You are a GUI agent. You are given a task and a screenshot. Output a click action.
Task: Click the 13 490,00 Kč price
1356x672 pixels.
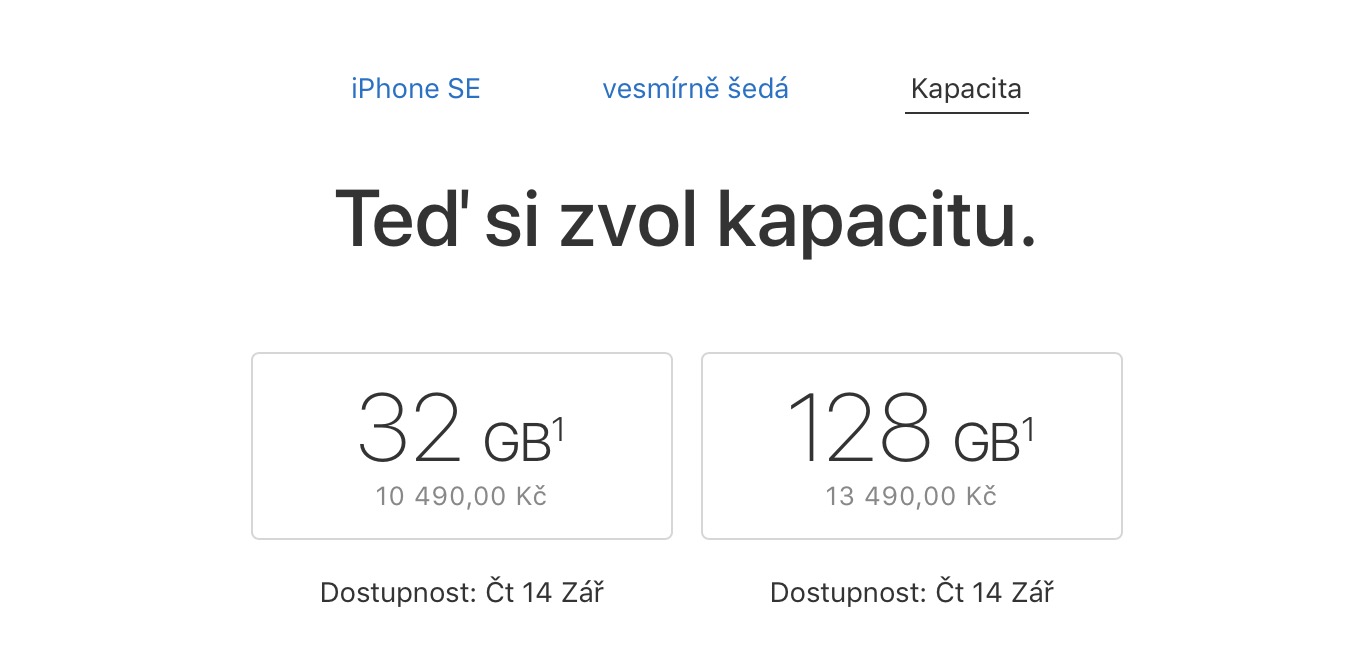[911, 496]
